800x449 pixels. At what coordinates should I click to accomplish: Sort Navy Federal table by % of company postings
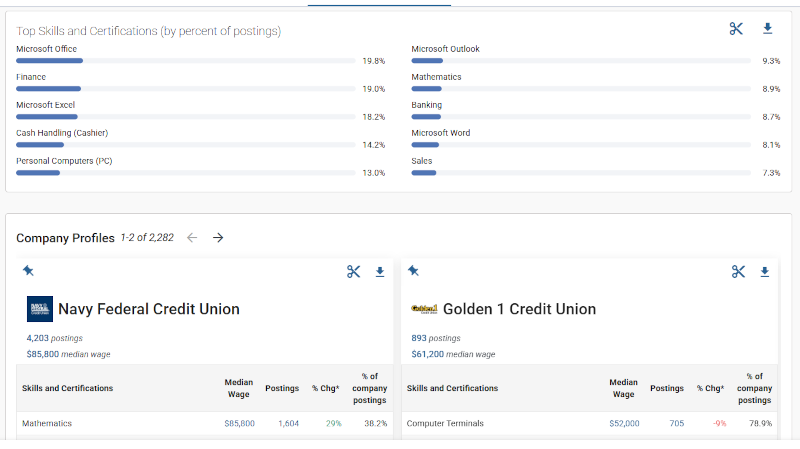coord(369,388)
